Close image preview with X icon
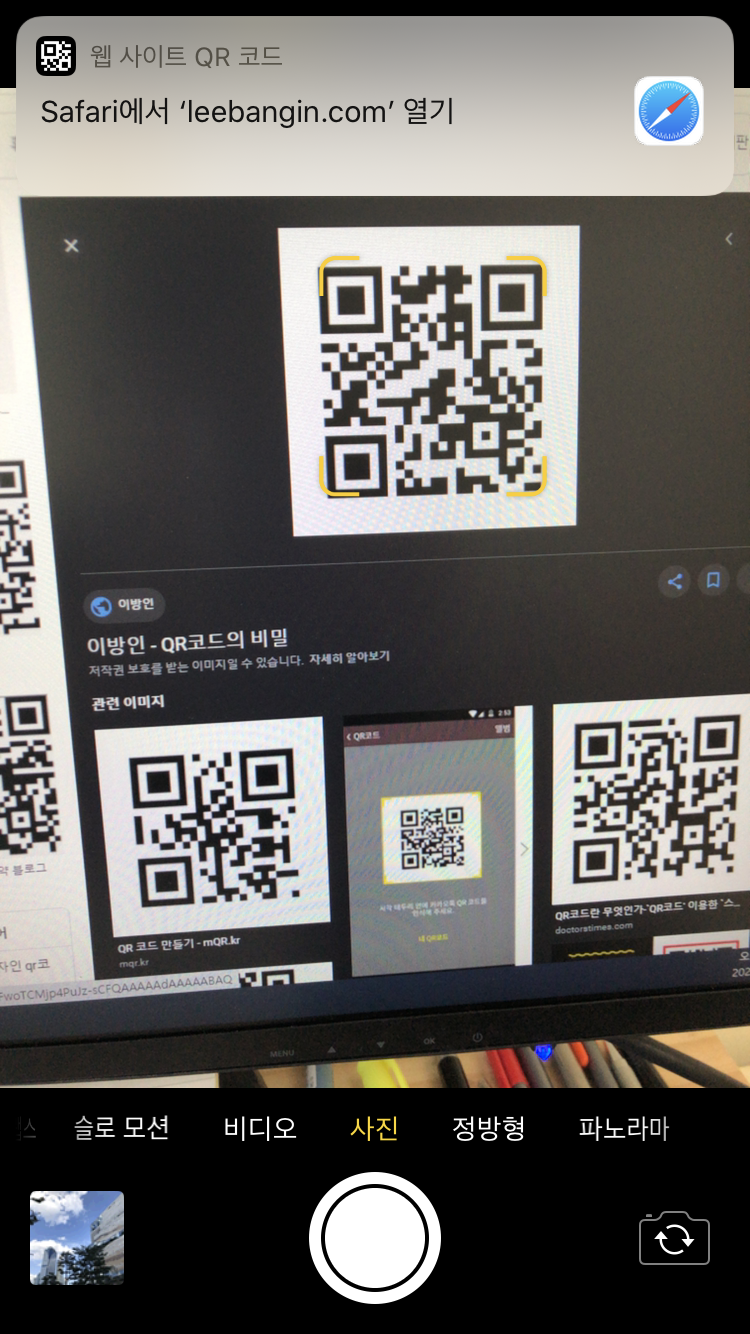Viewport: 750px width, 1334px height. [x=71, y=245]
